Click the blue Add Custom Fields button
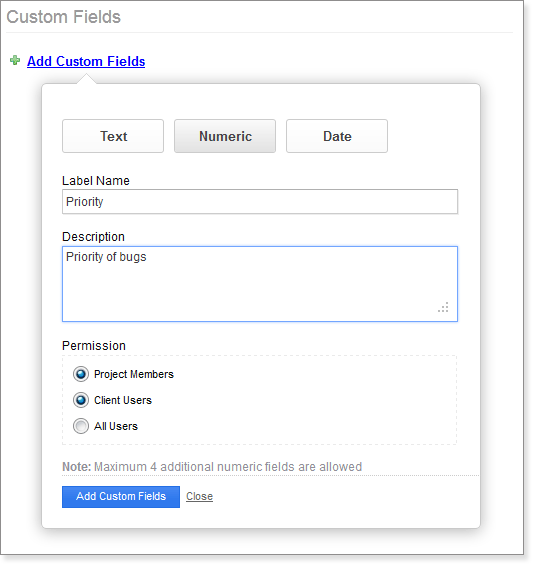This screenshot has width=542, height=570. pos(121,497)
